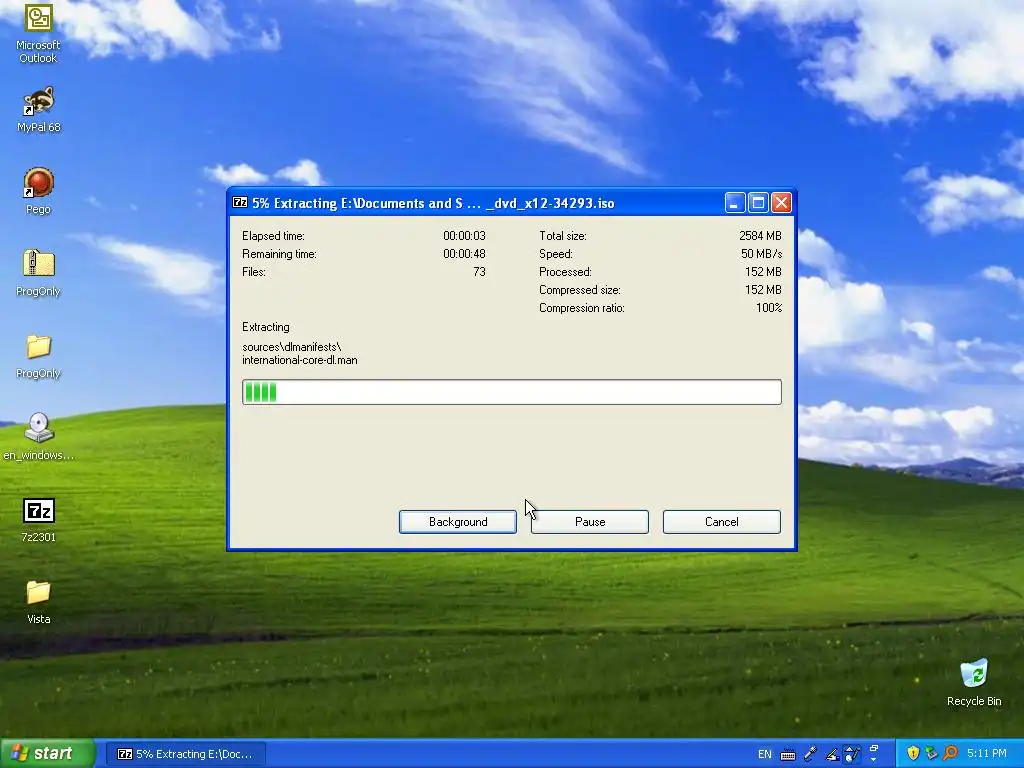
Task: Click the language bar handwriting icon
Action: pos(832,754)
